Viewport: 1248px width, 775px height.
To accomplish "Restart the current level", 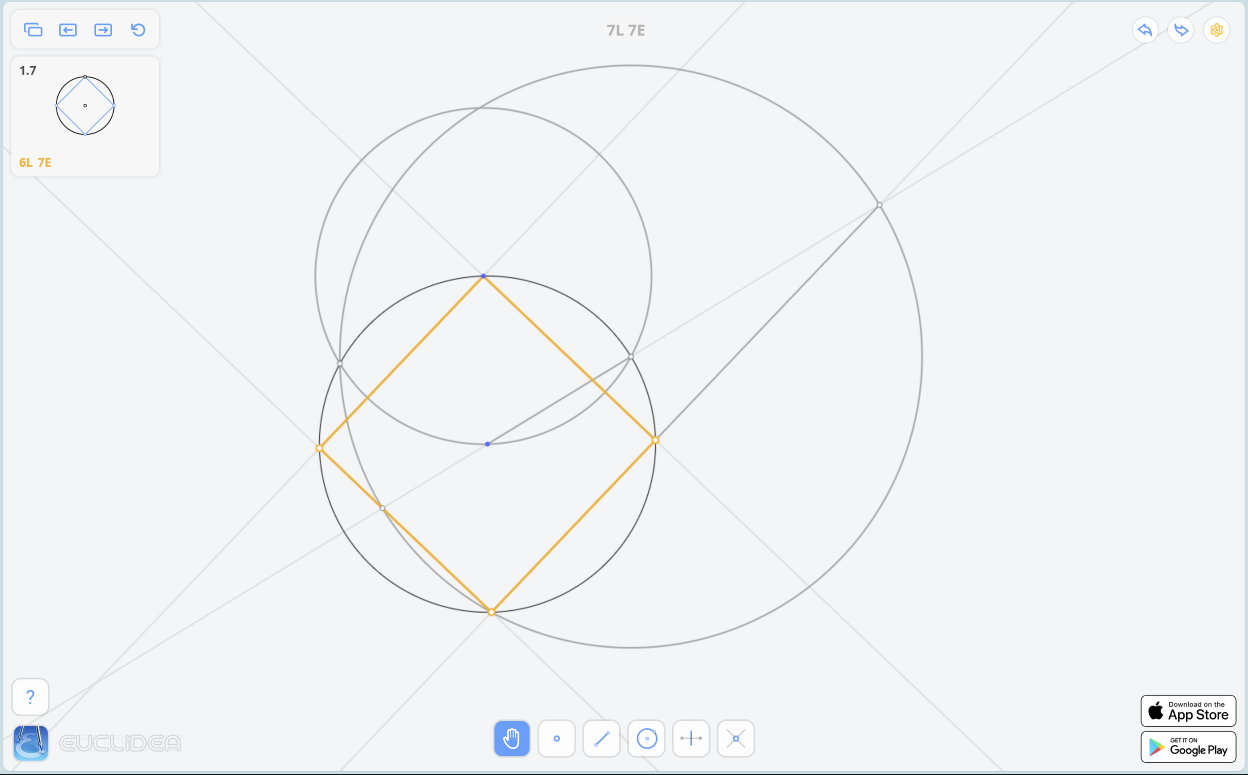I will [x=138, y=30].
